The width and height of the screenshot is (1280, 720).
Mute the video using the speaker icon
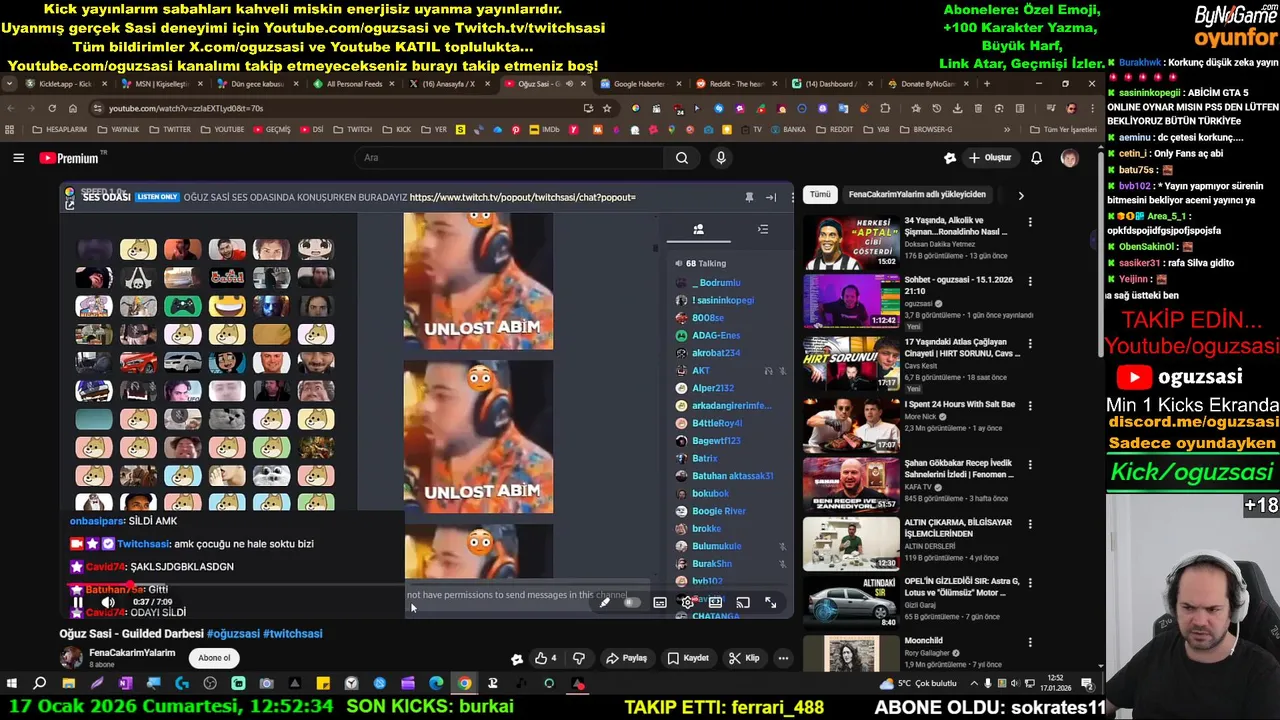[108, 603]
